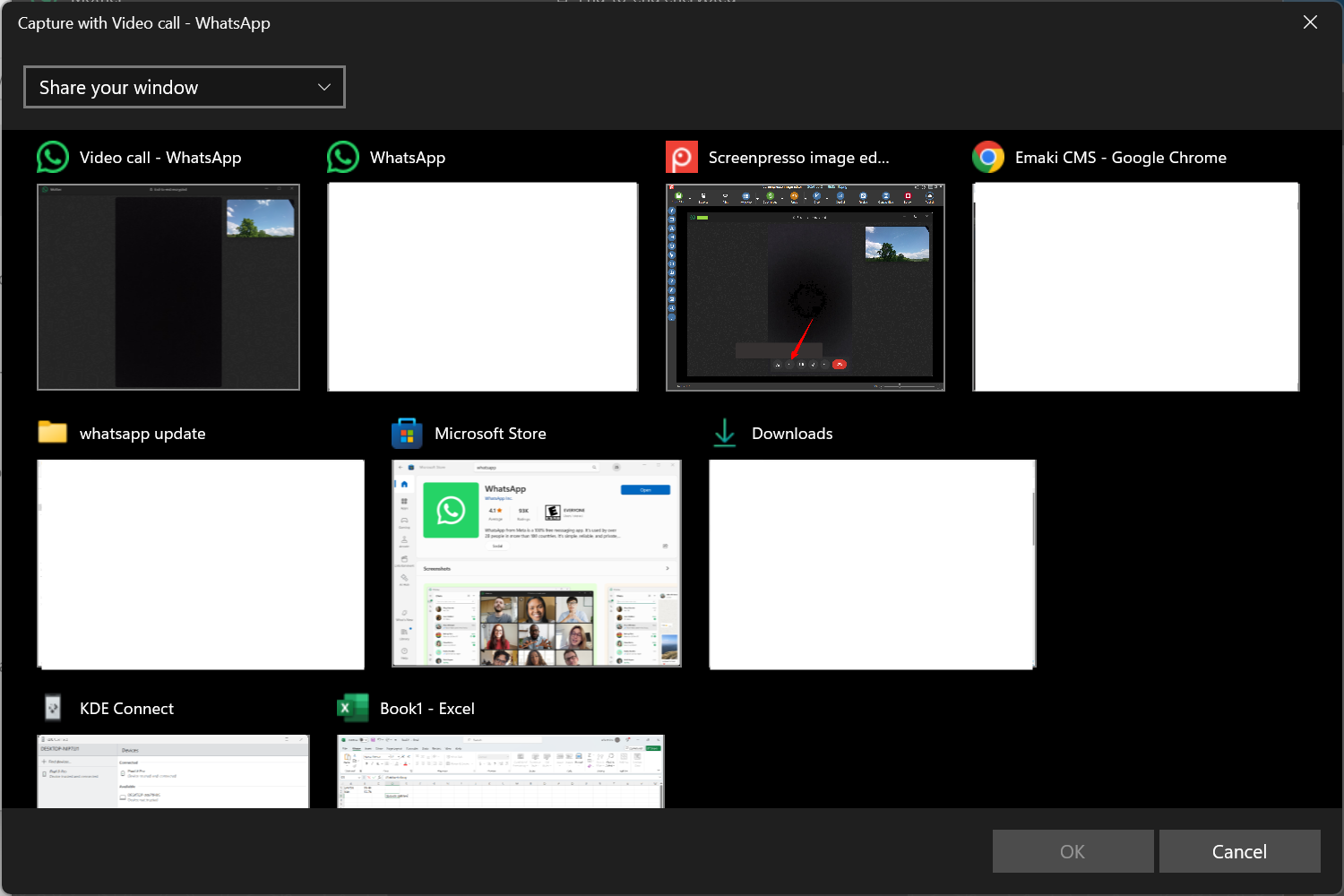This screenshot has height=896, width=1344.
Task: Select the Screenpresso window preview
Action: [804, 287]
